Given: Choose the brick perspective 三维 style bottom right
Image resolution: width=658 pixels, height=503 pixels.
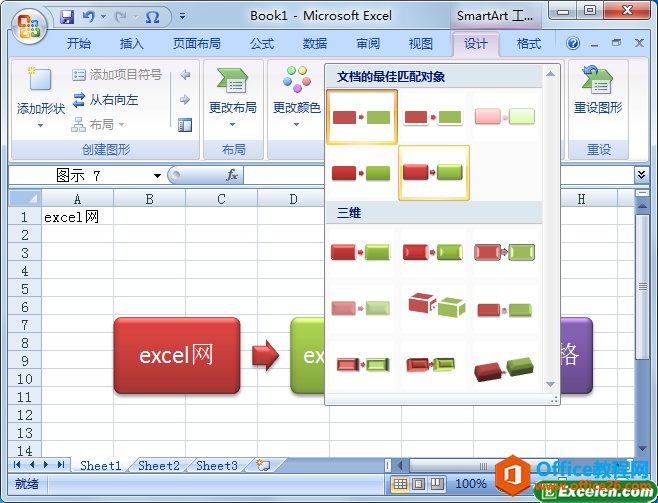Looking at the screenshot, I should [x=505, y=367].
